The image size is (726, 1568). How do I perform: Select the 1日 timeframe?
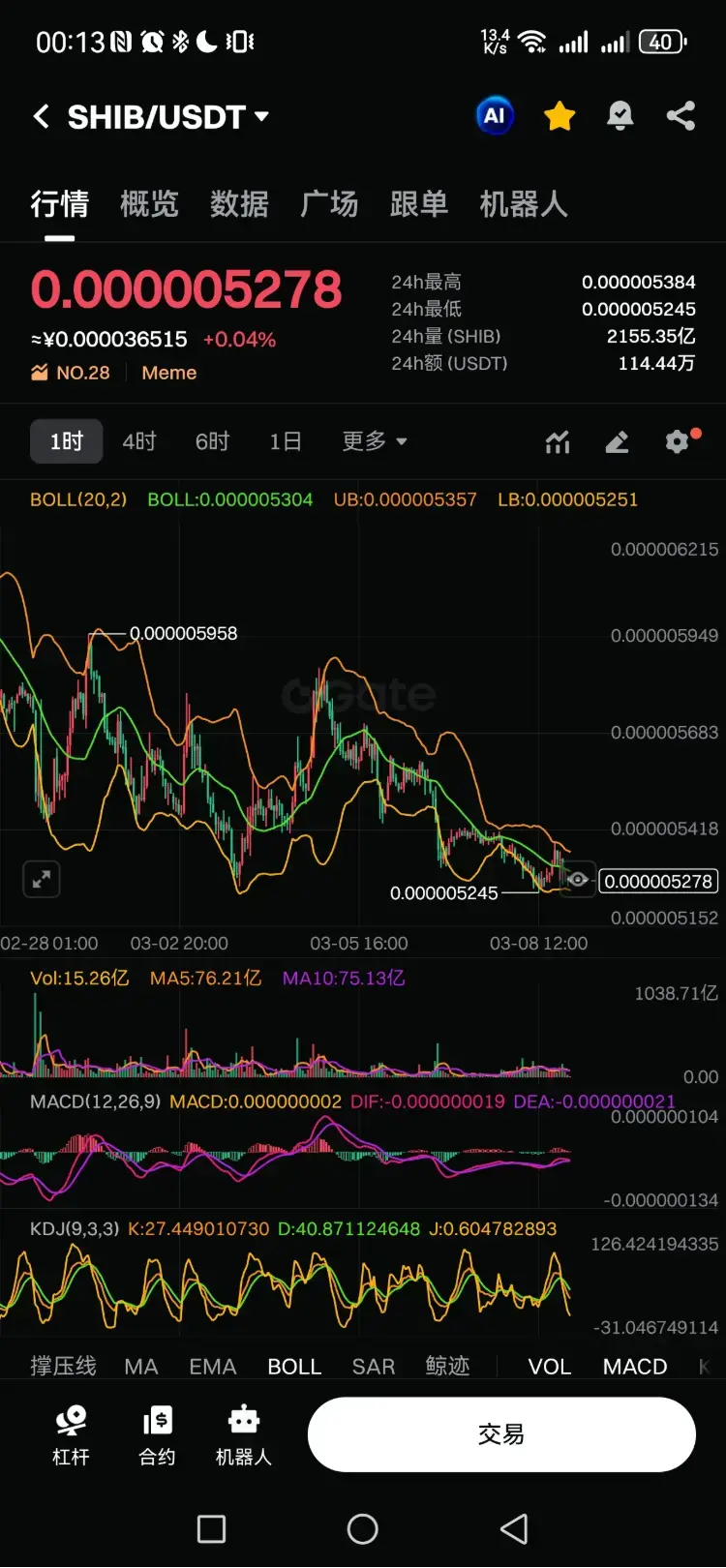click(286, 441)
